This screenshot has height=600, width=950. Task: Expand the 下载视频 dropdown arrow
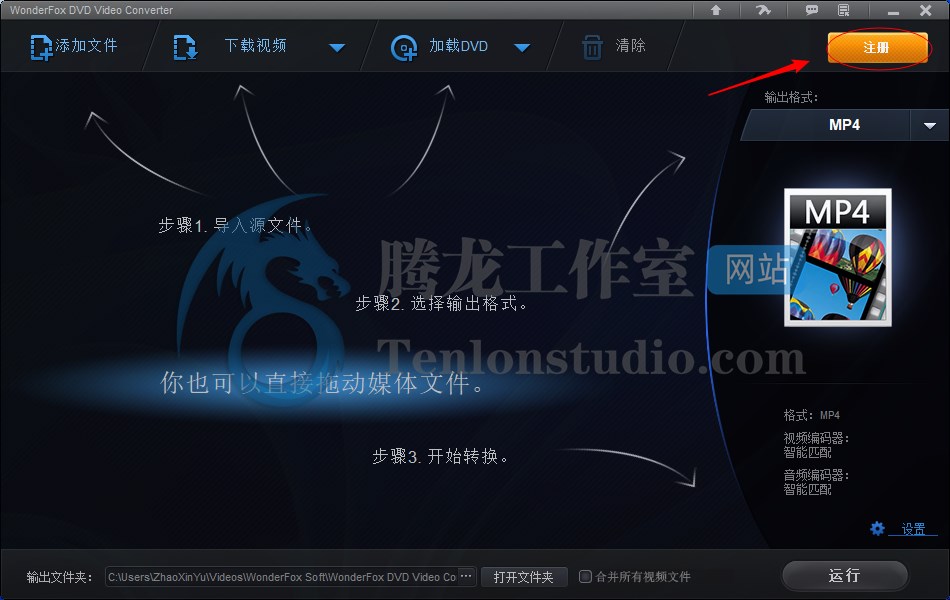point(337,47)
